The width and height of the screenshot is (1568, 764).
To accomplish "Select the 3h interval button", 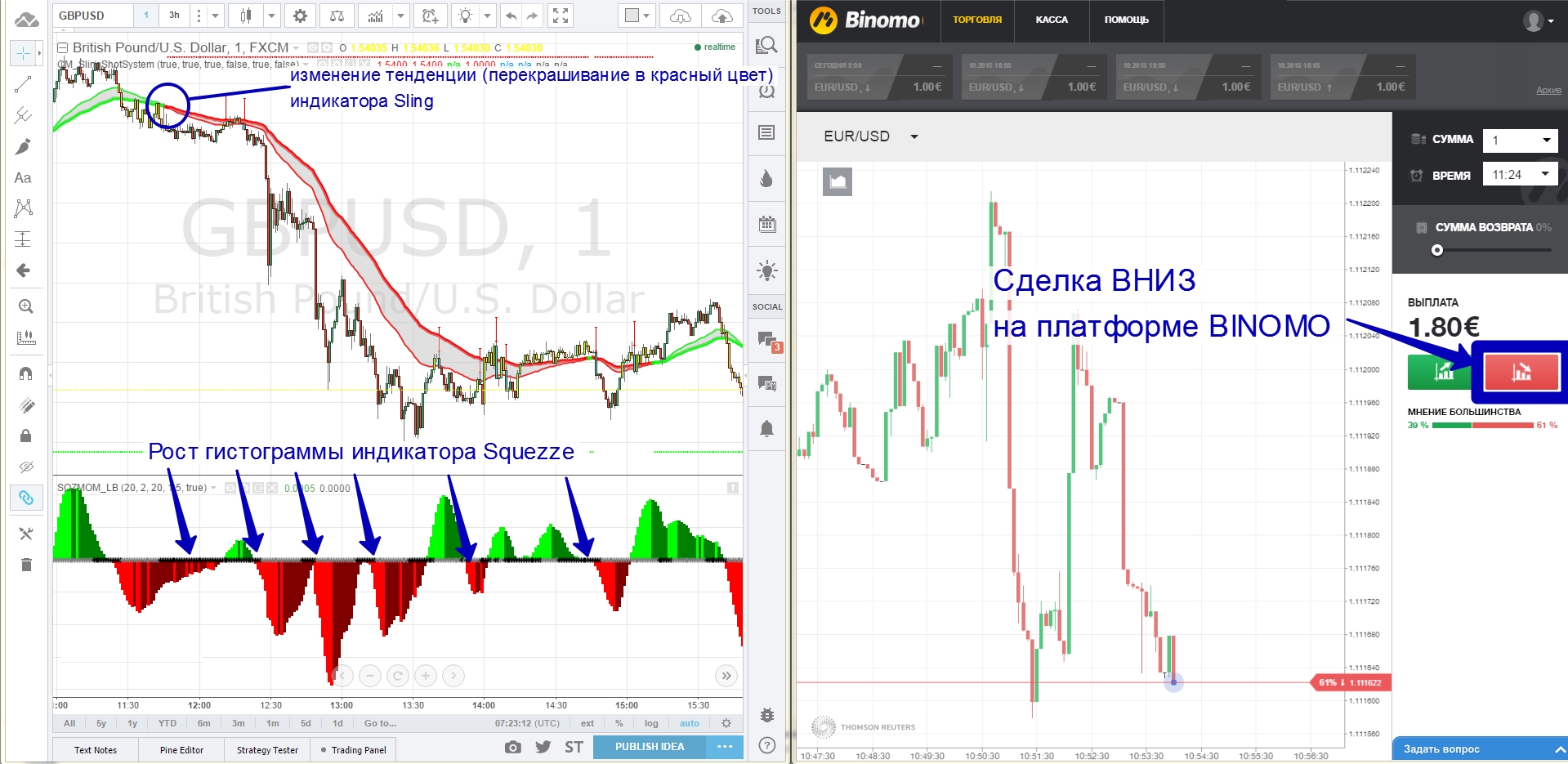I will (174, 16).
